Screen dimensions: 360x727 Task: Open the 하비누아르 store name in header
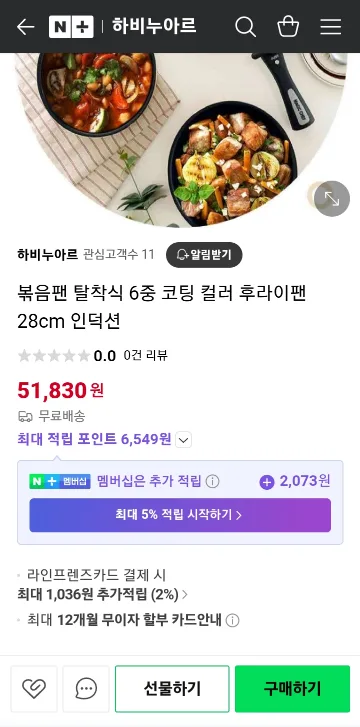154,26
